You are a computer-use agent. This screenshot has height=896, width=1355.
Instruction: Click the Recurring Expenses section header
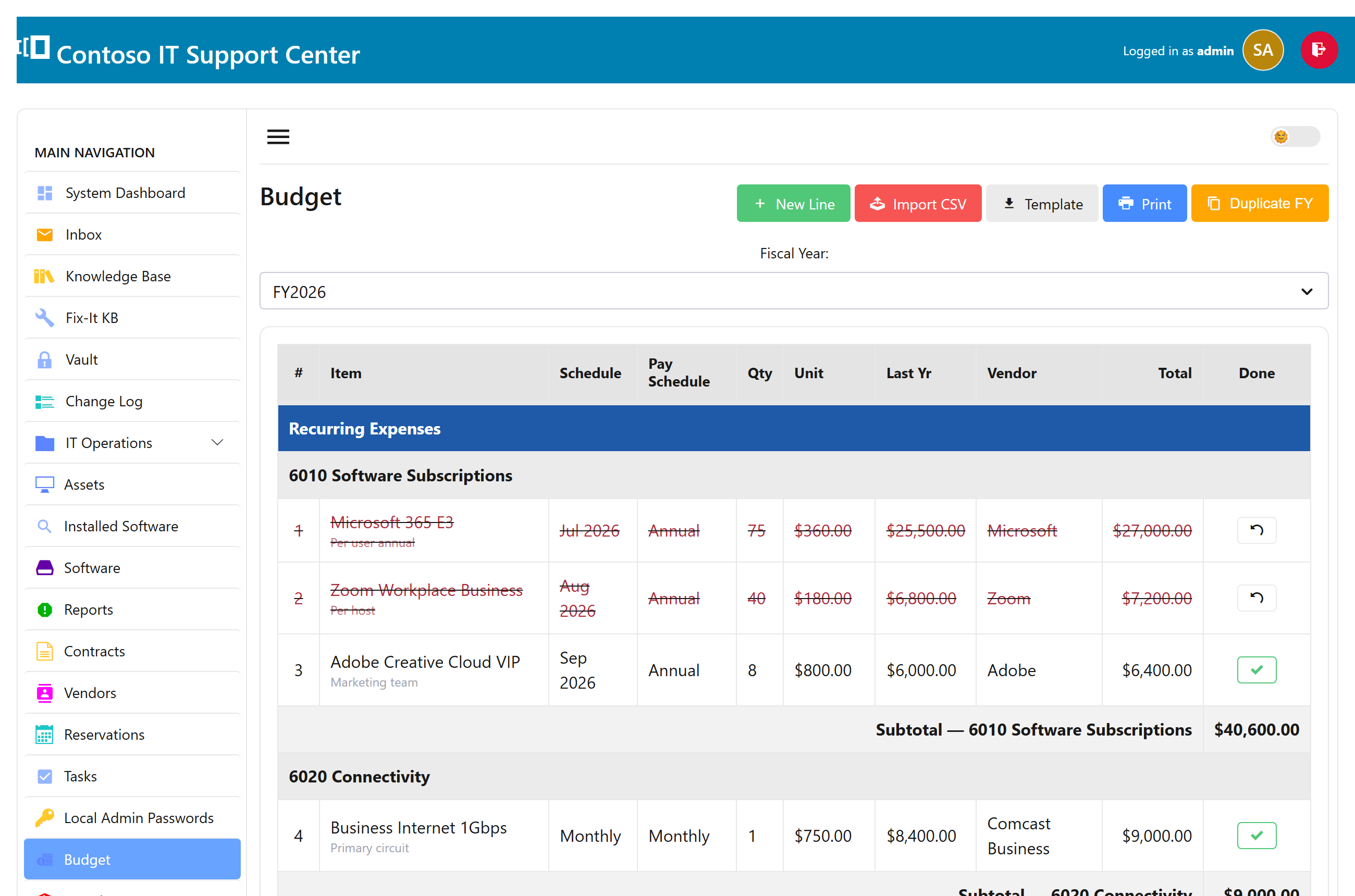pos(794,429)
